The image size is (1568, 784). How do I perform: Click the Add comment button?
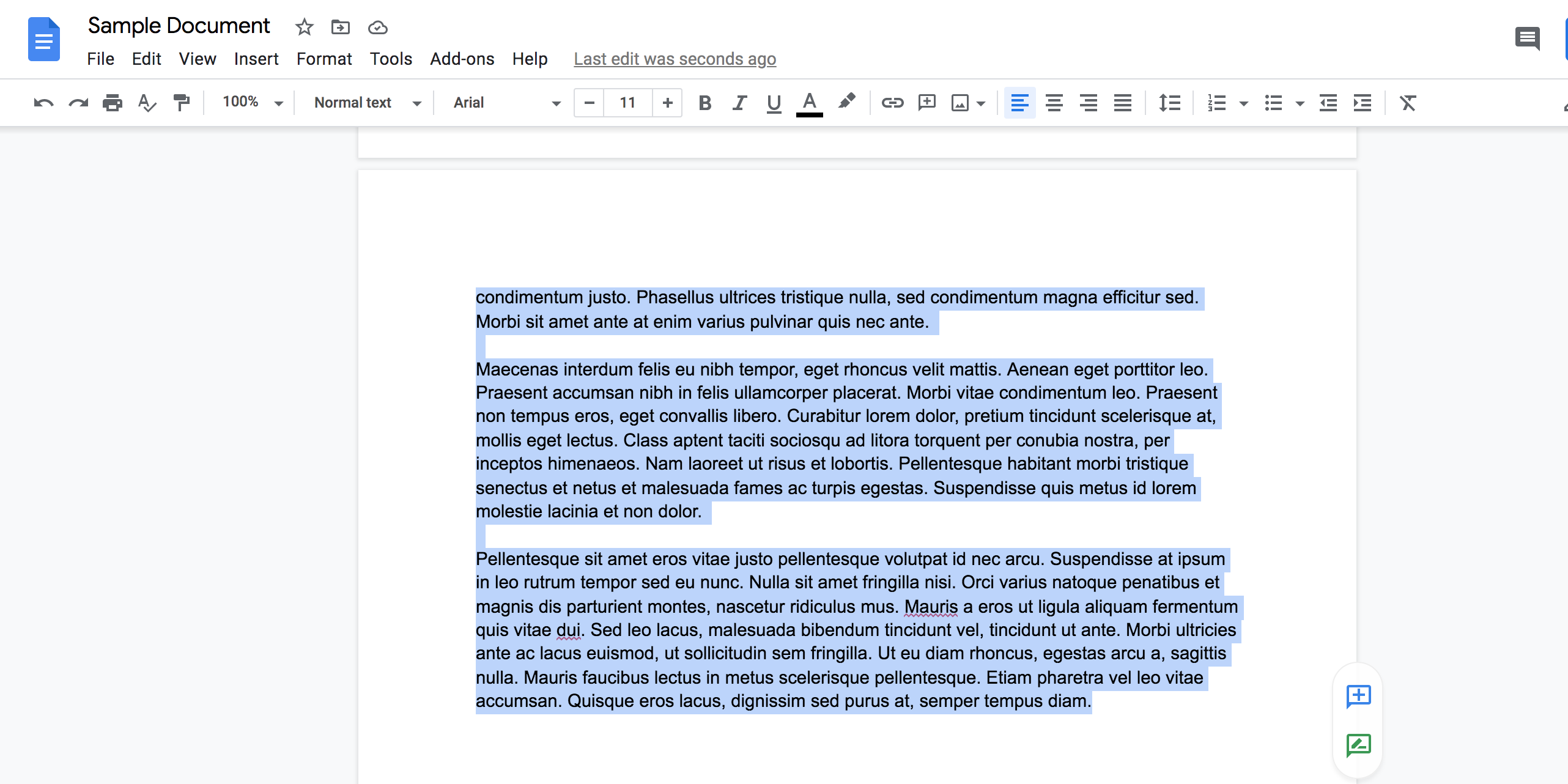(x=1355, y=696)
